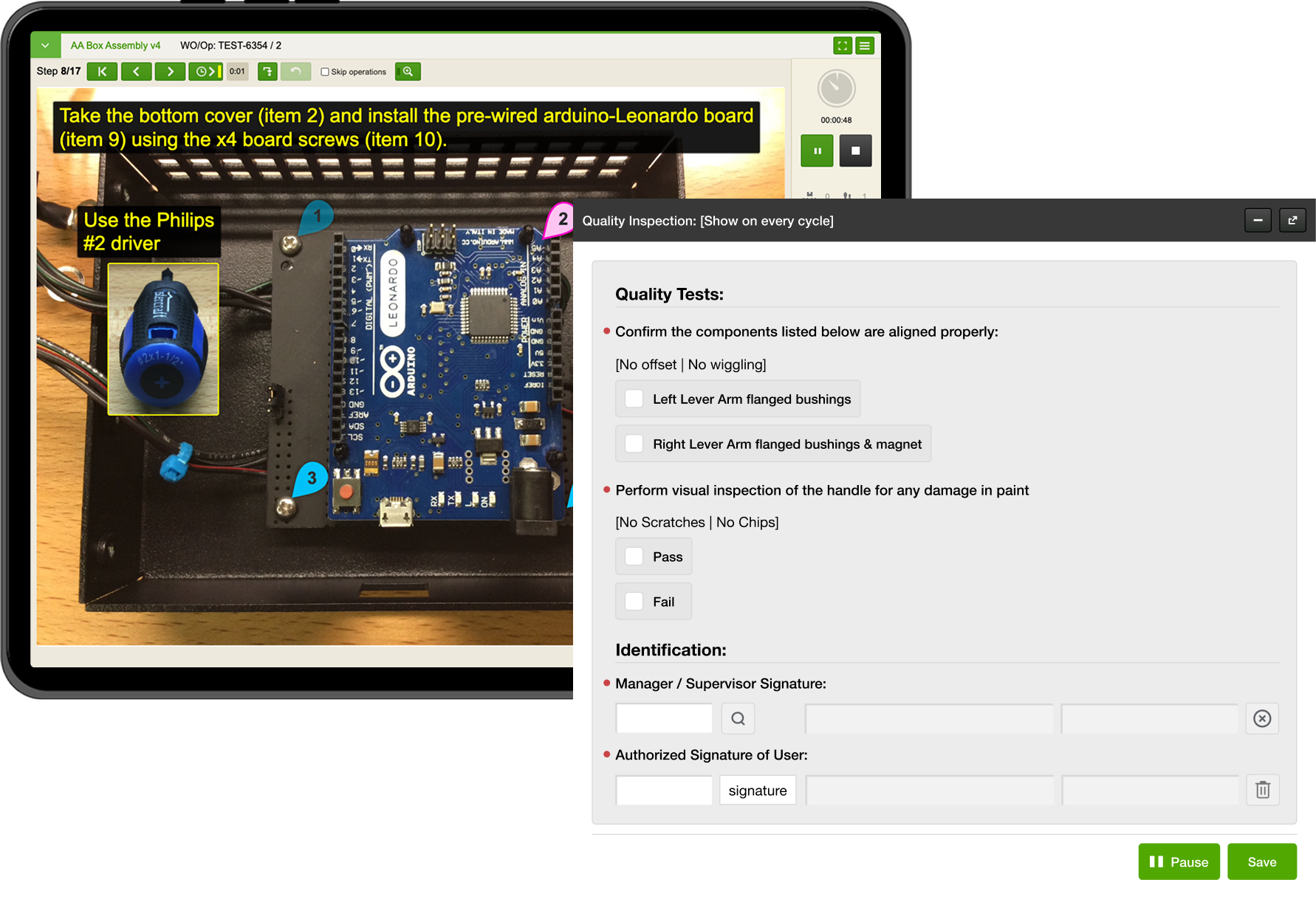Pop out the Quality Inspection panel

(1292, 220)
